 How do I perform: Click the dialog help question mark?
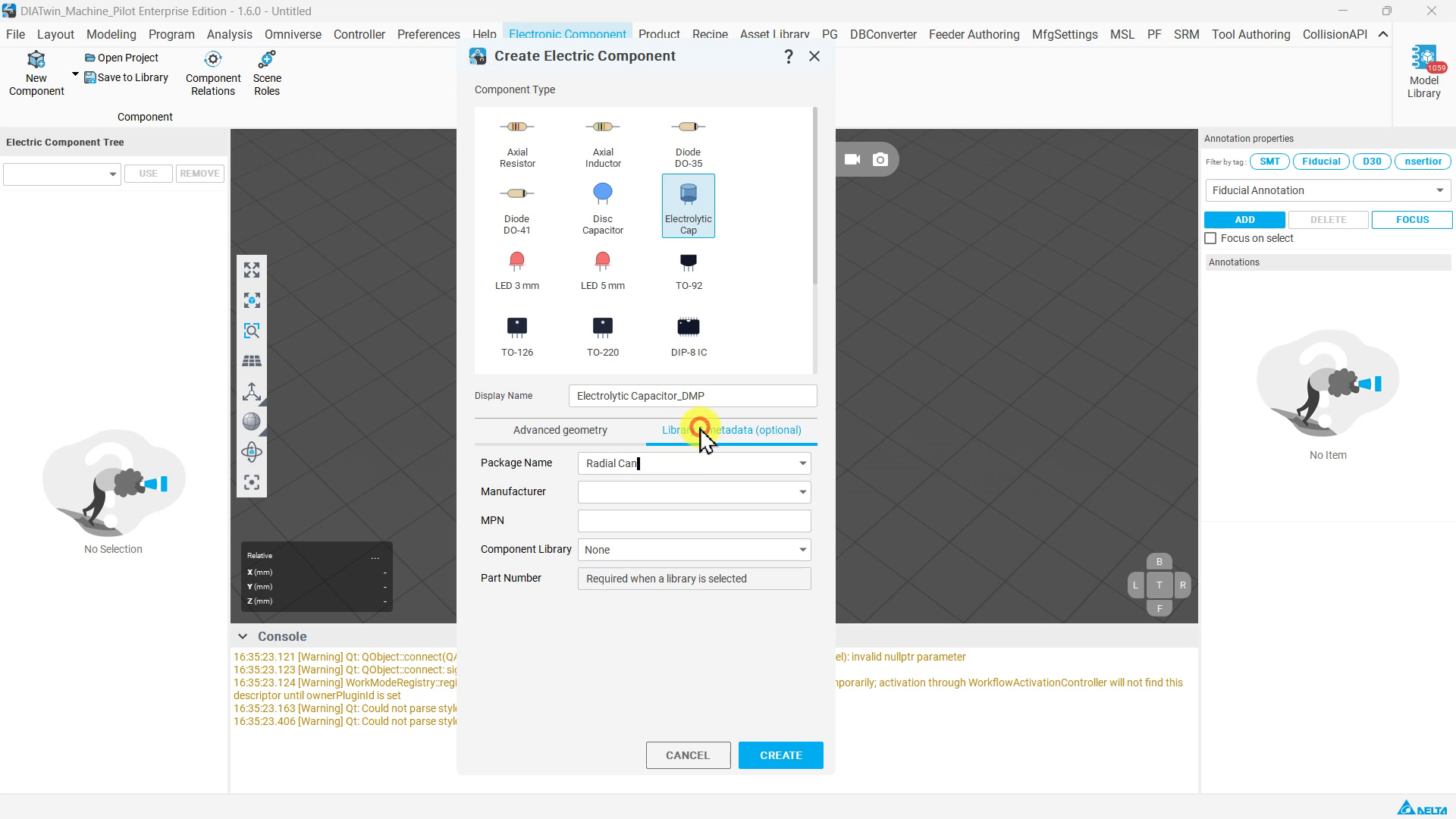pyautogui.click(x=789, y=56)
